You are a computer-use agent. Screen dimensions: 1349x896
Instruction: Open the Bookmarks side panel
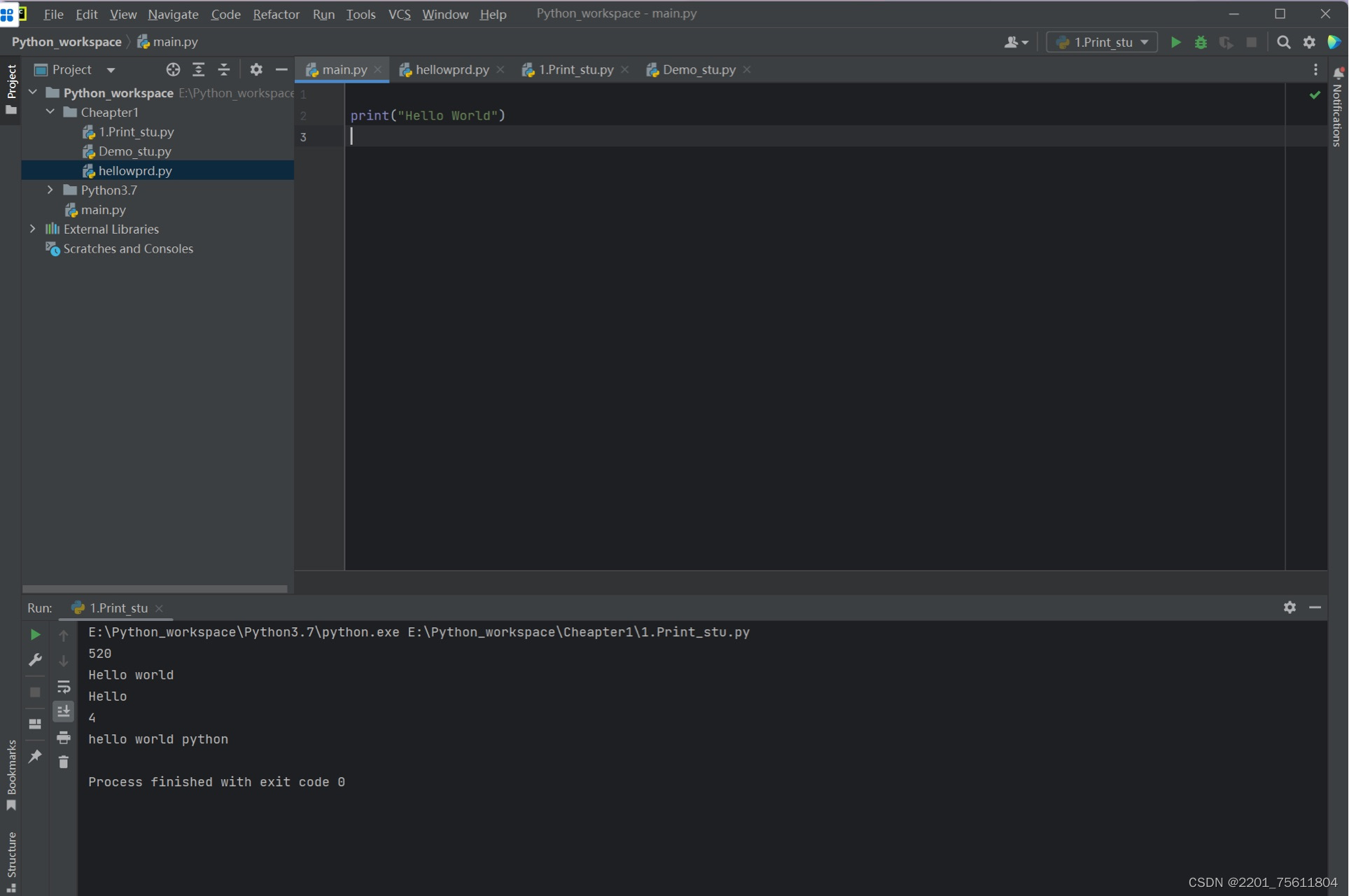11,776
